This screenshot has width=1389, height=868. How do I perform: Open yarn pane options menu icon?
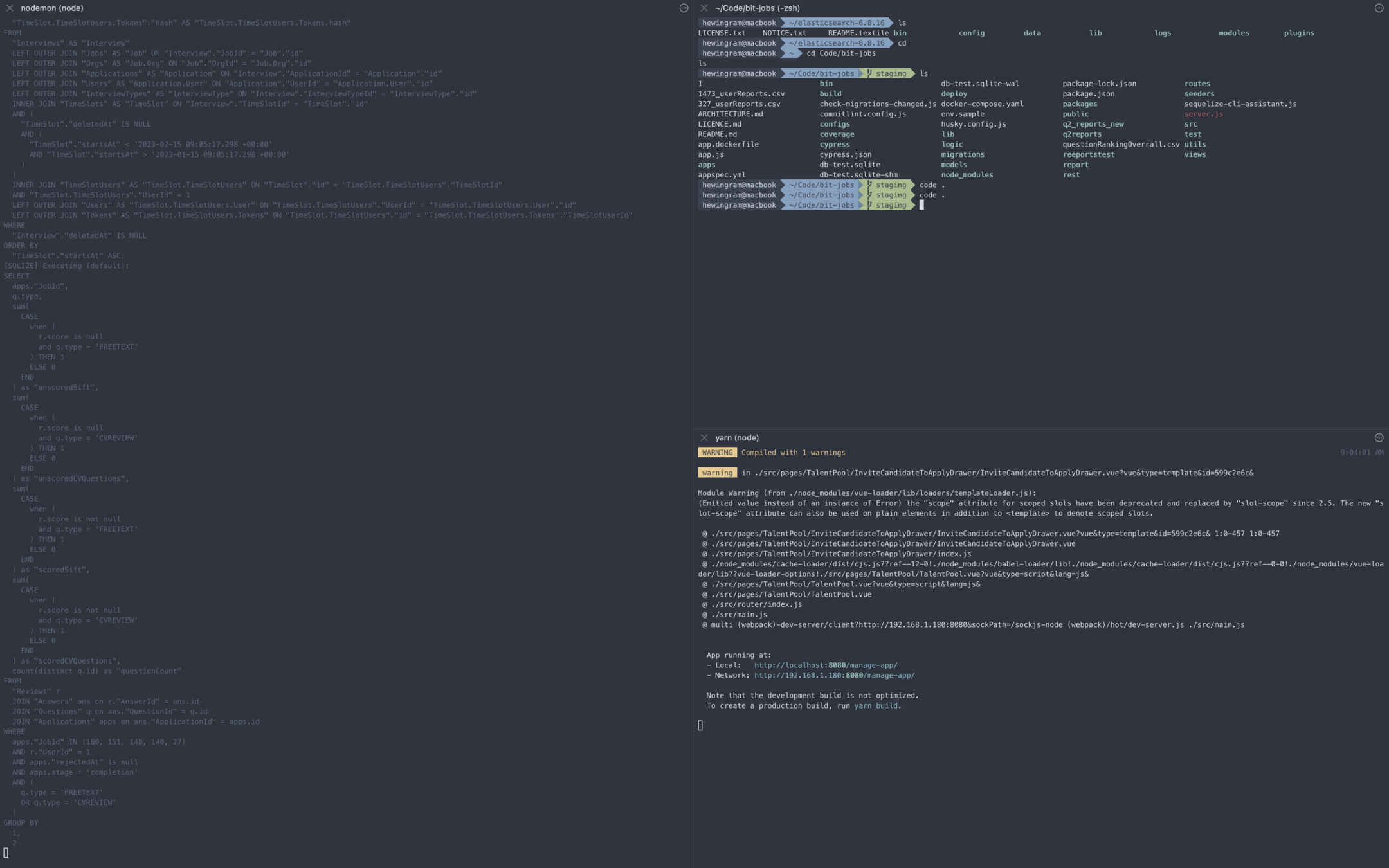click(1379, 438)
